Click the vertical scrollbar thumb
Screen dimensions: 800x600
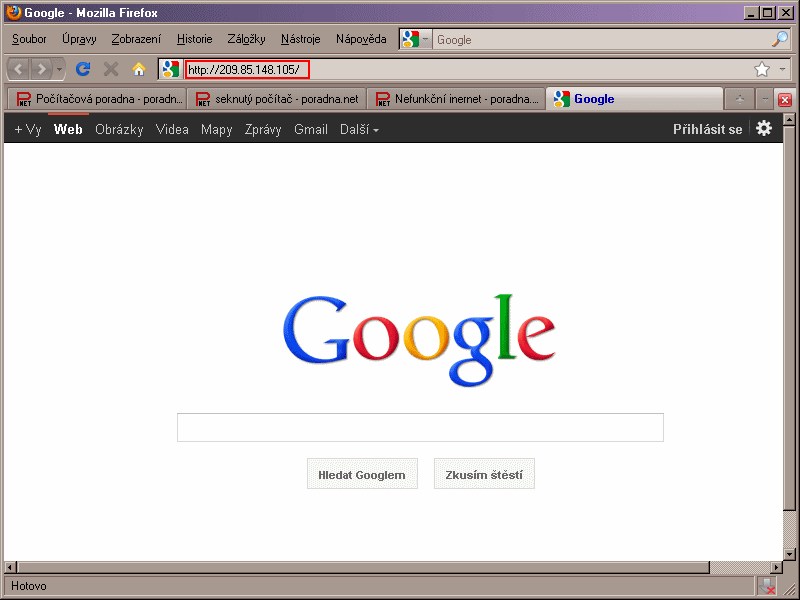789,318
